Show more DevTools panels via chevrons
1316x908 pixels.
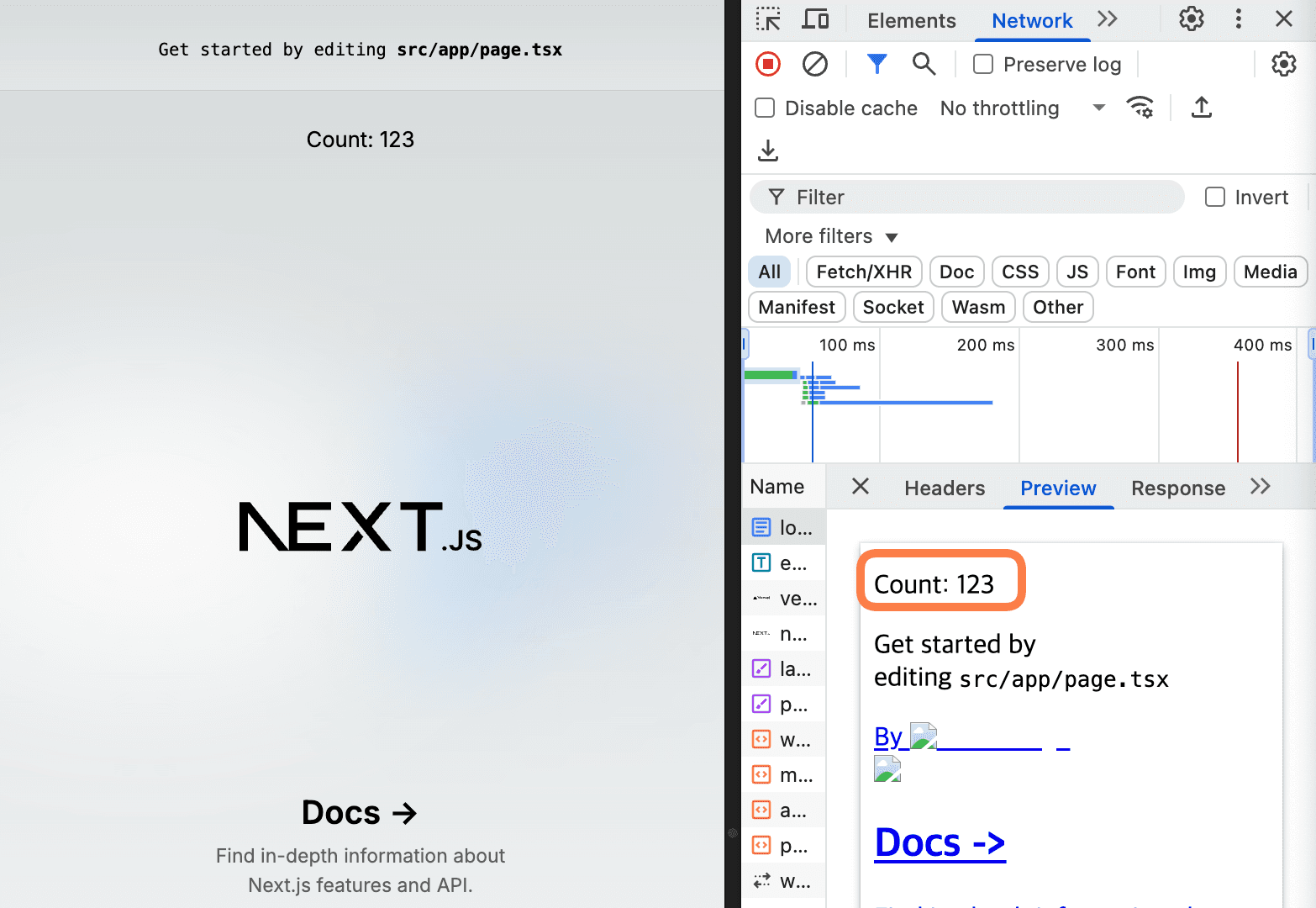[1108, 19]
